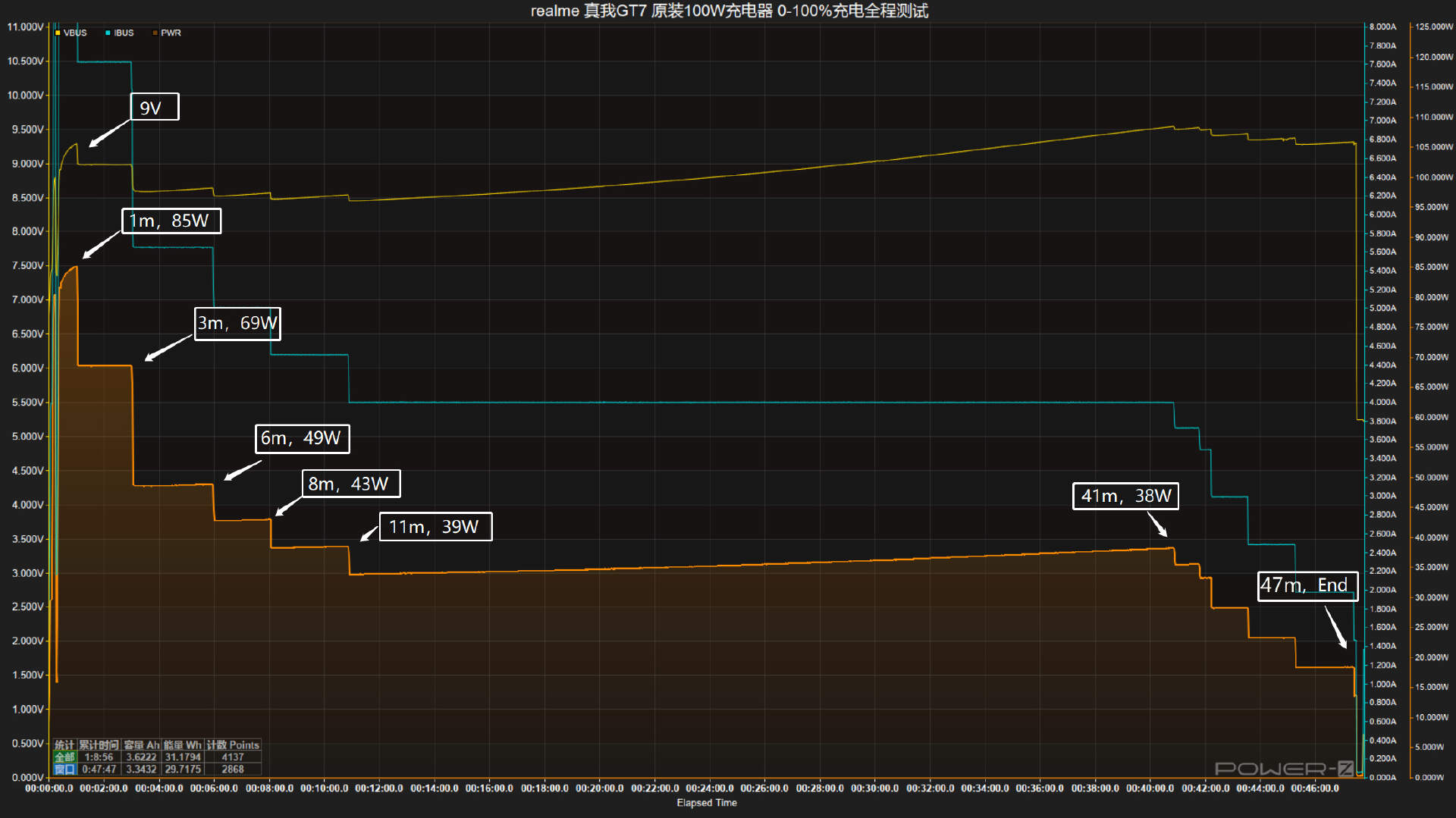Click the 能量 Wh column header

click(x=182, y=745)
